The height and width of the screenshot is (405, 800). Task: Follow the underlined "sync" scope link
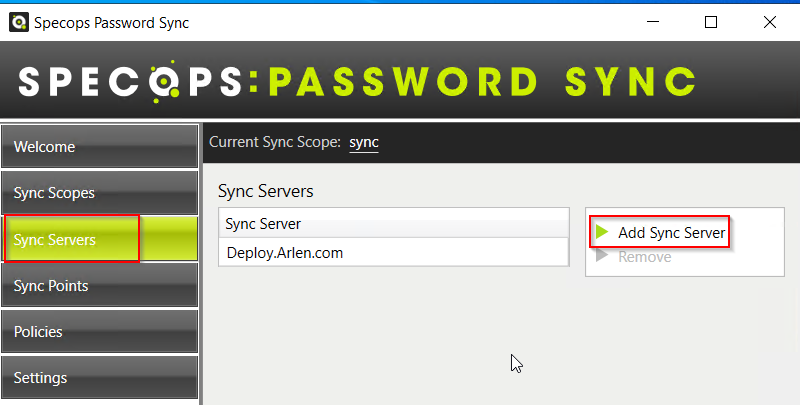click(x=364, y=142)
